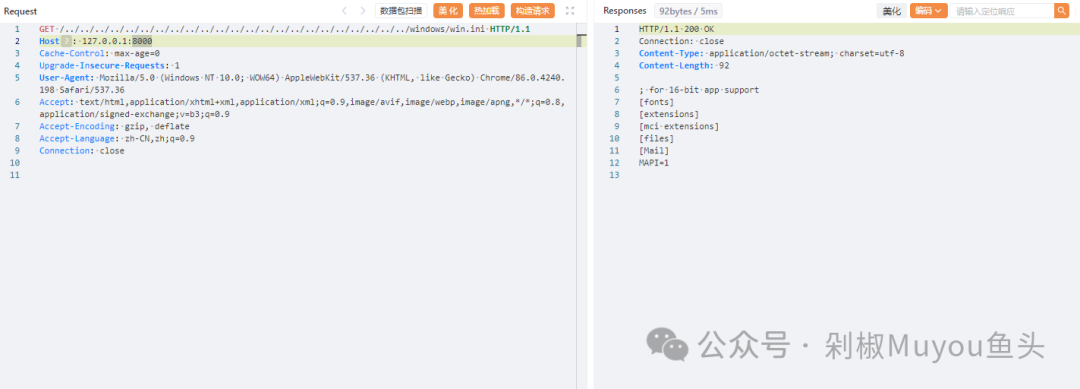The width and height of the screenshot is (1080, 389).
Task: Click the Request vertical scrollbar thumb
Action: (581, 41)
